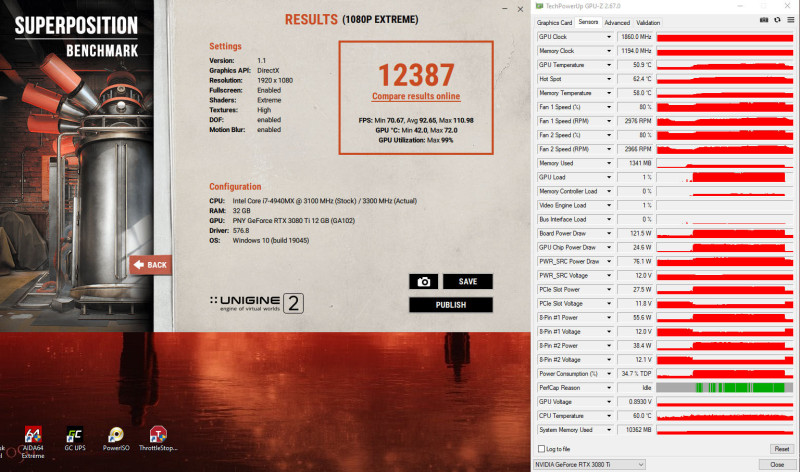Open the GPU-Z hamburger menu icon
800x472 pixels.
coord(790,20)
